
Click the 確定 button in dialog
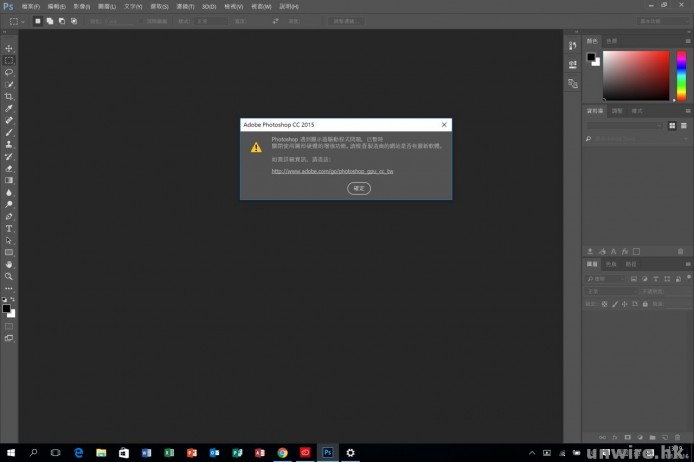(358, 188)
